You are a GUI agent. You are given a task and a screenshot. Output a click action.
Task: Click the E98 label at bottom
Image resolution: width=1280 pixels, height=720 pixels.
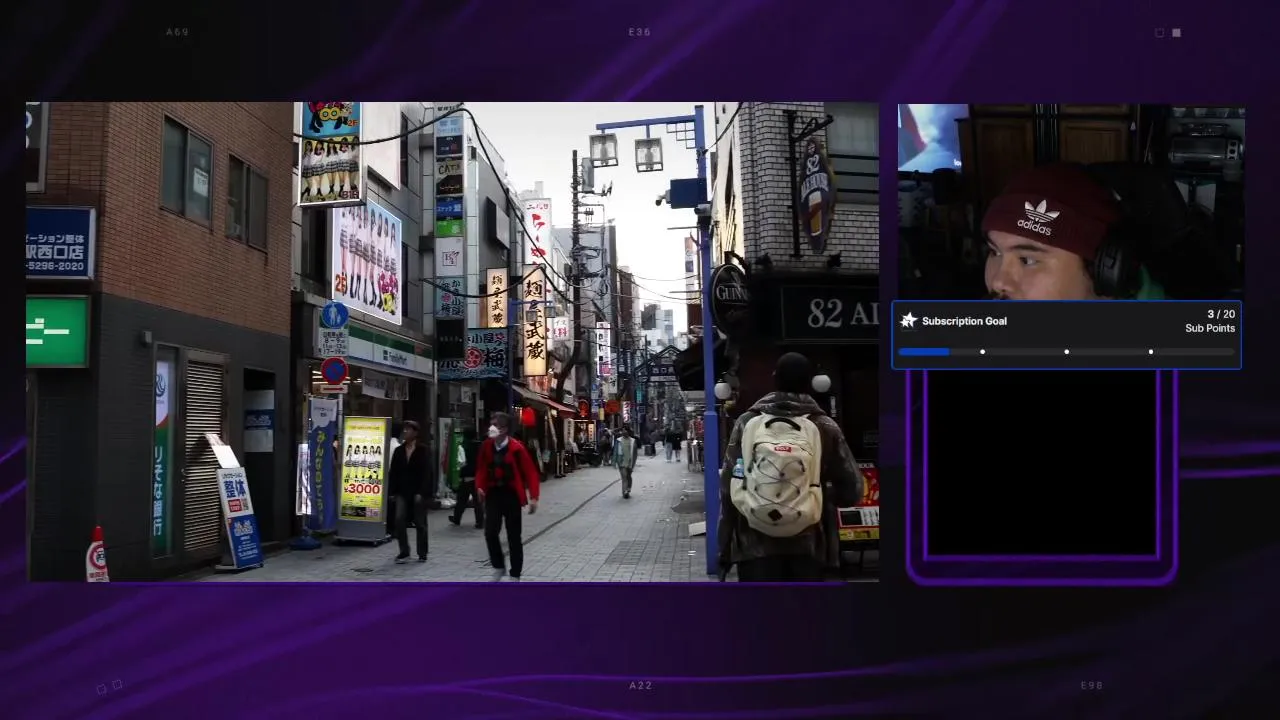[x=1092, y=685]
